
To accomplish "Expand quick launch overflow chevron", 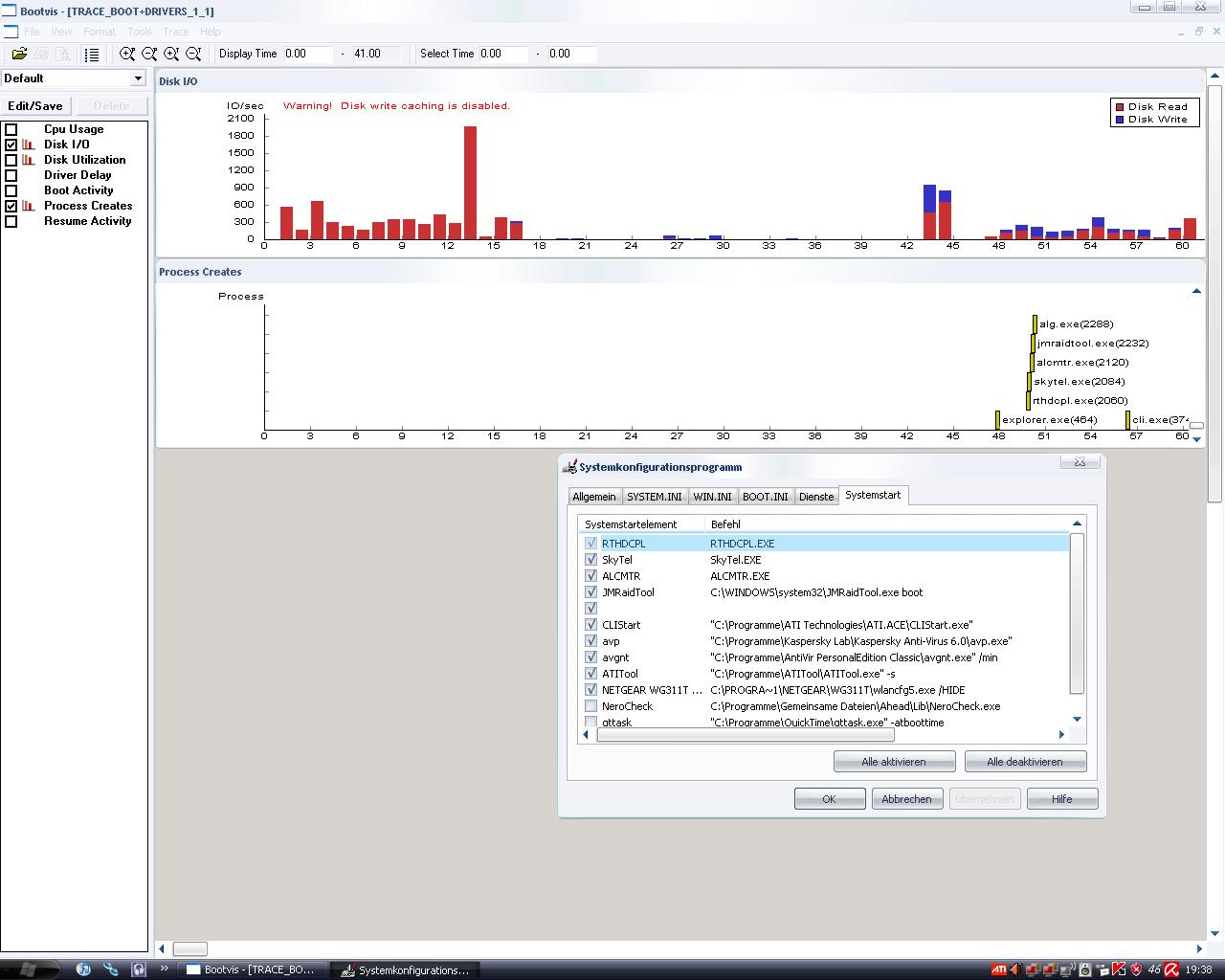I will (165, 969).
